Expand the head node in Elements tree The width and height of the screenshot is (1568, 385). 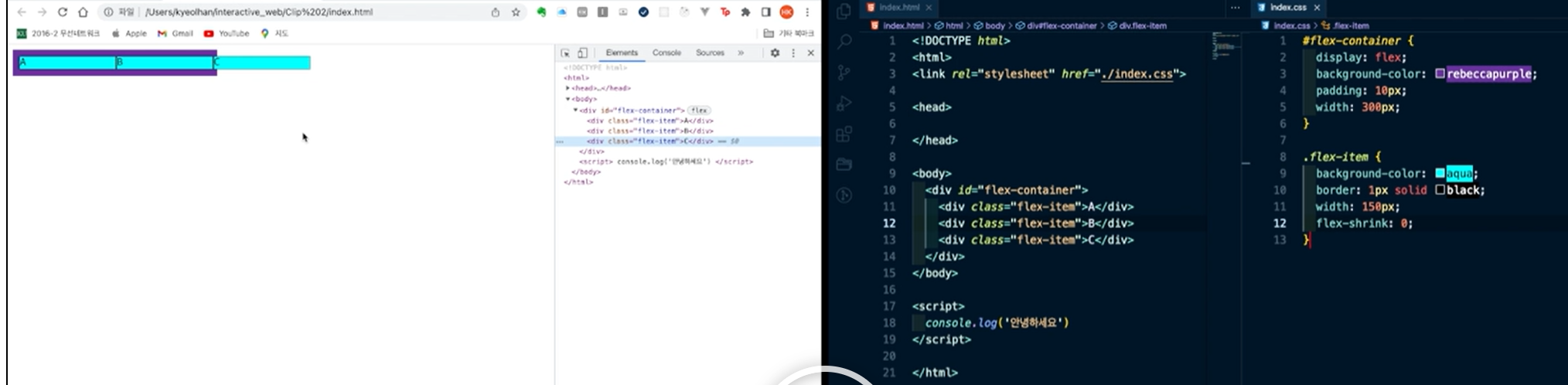click(x=568, y=88)
